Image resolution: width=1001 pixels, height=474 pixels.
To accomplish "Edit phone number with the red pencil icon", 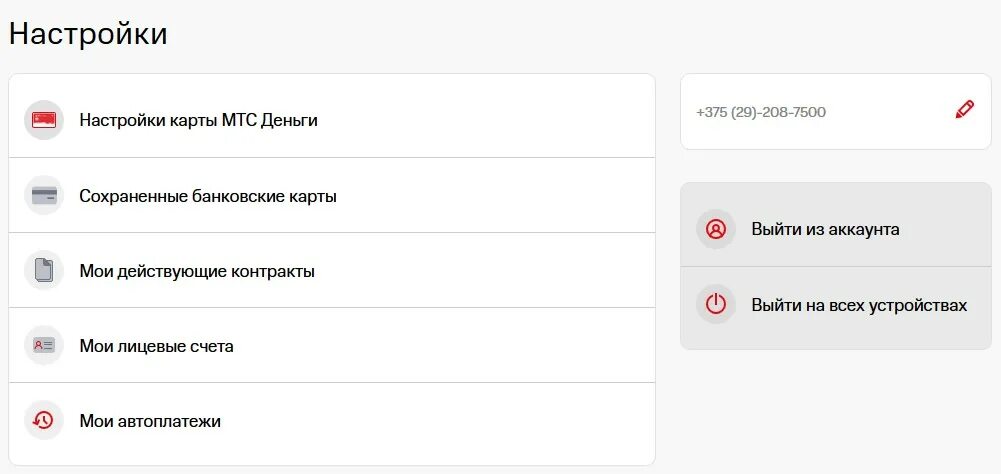I will point(965,109).
